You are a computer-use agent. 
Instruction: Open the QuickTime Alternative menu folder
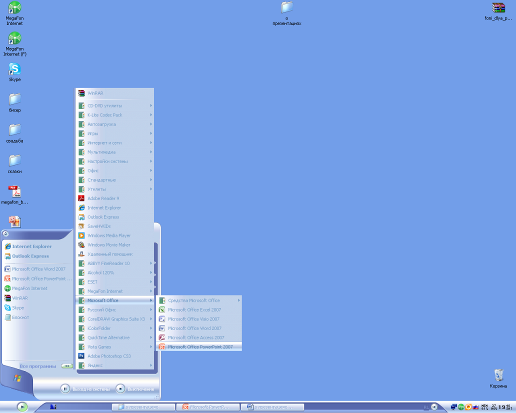coord(115,338)
